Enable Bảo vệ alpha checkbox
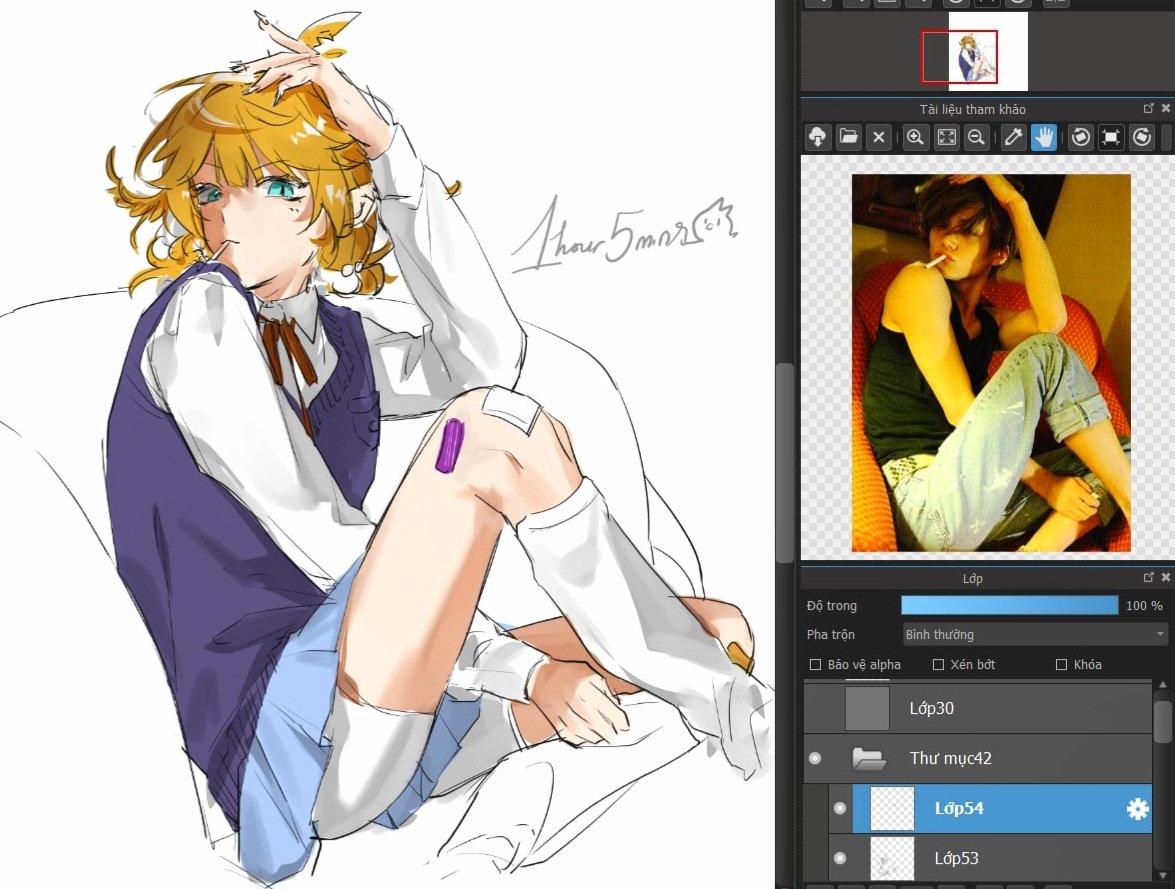1175x889 pixels. (815, 664)
